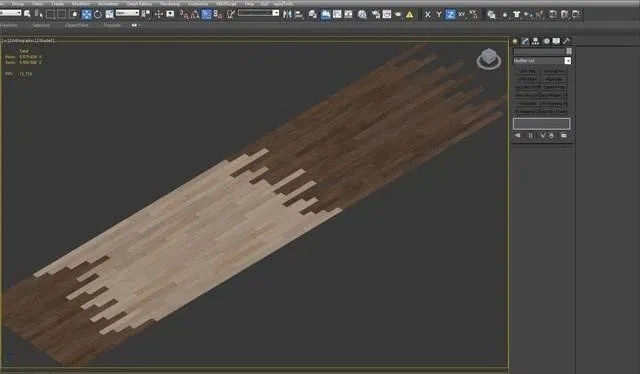Open the Material Editor
Screen dimensions: 640x374
point(362,15)
